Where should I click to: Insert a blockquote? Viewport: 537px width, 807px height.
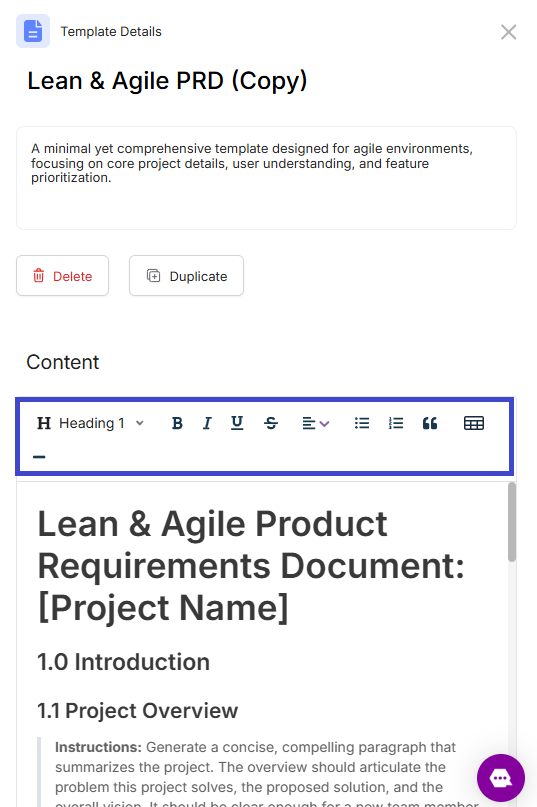[x=430, y=423]
